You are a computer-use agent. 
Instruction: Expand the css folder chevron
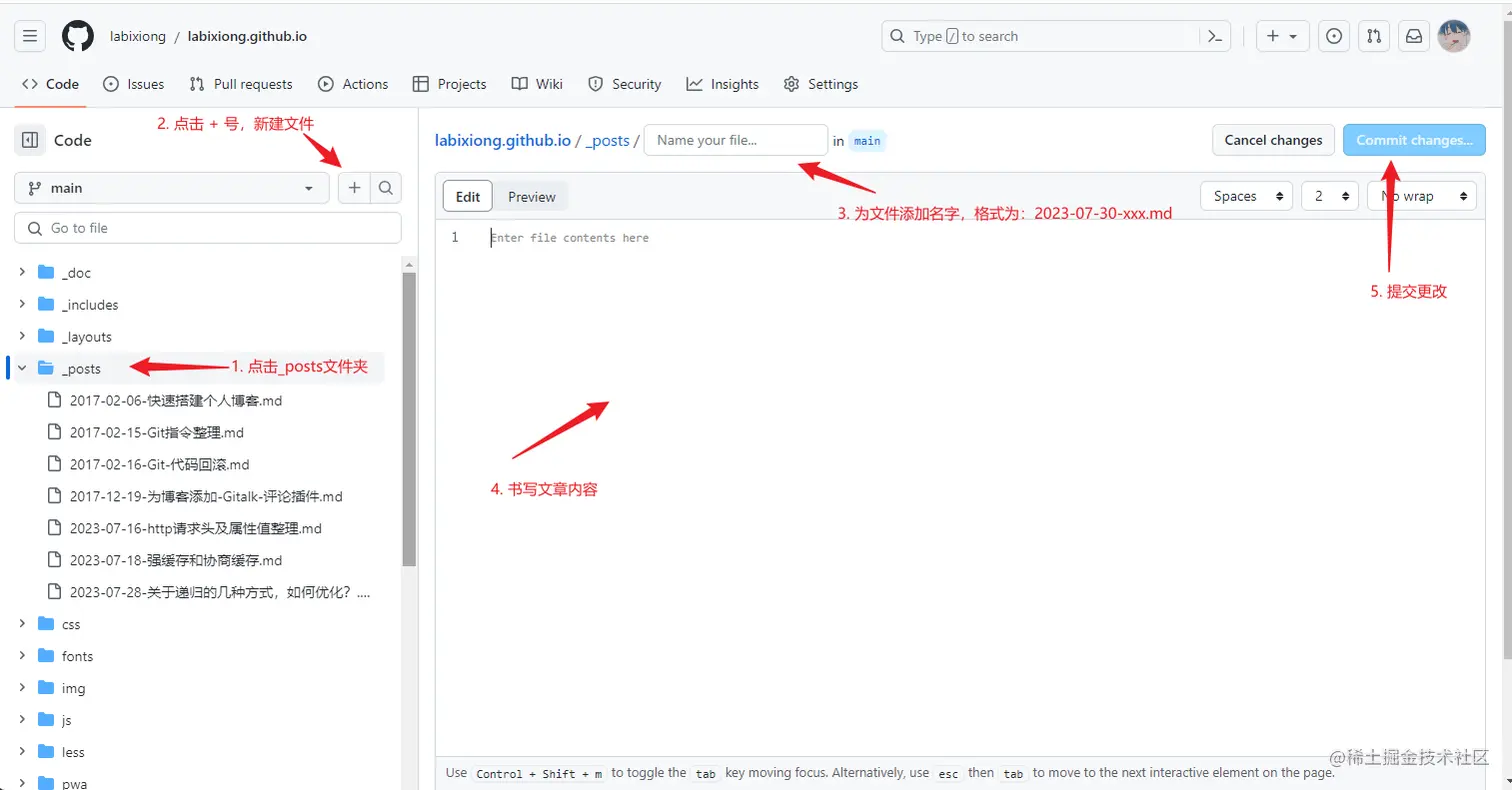click(22, 624)
